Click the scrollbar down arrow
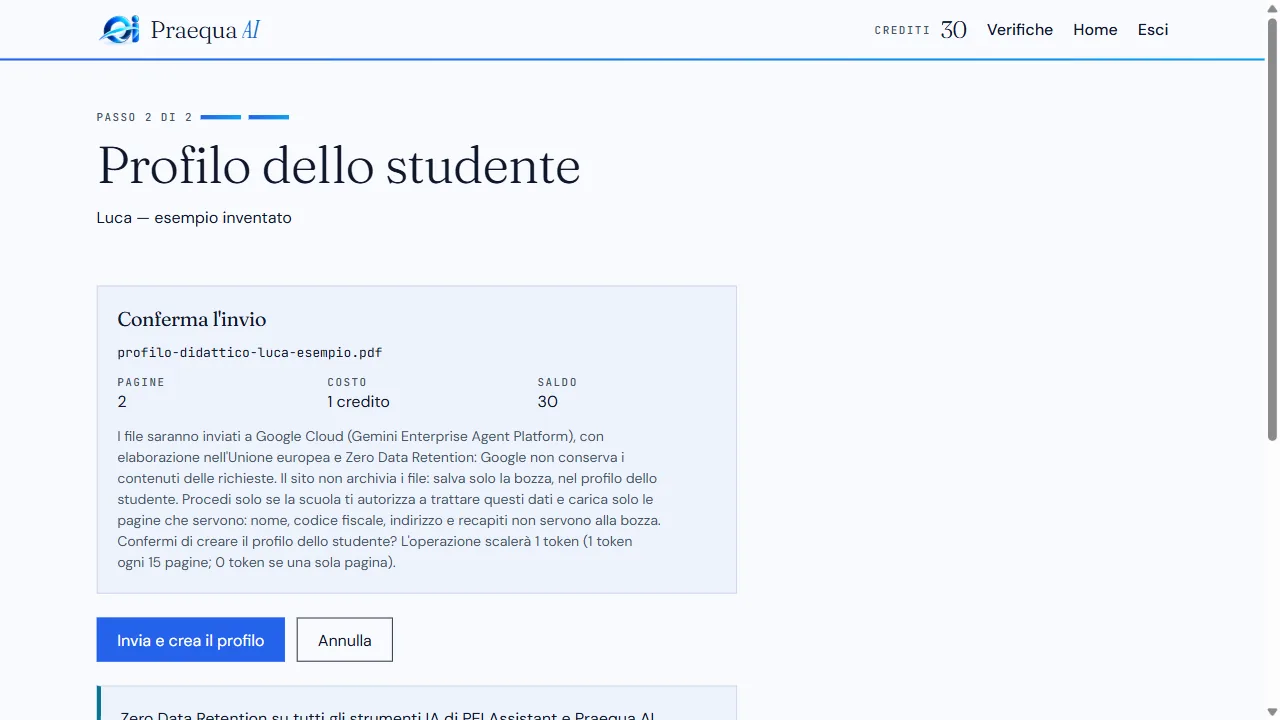Screen dimensions: 1280x720 pyautogui.click(x=1272, y=712)
